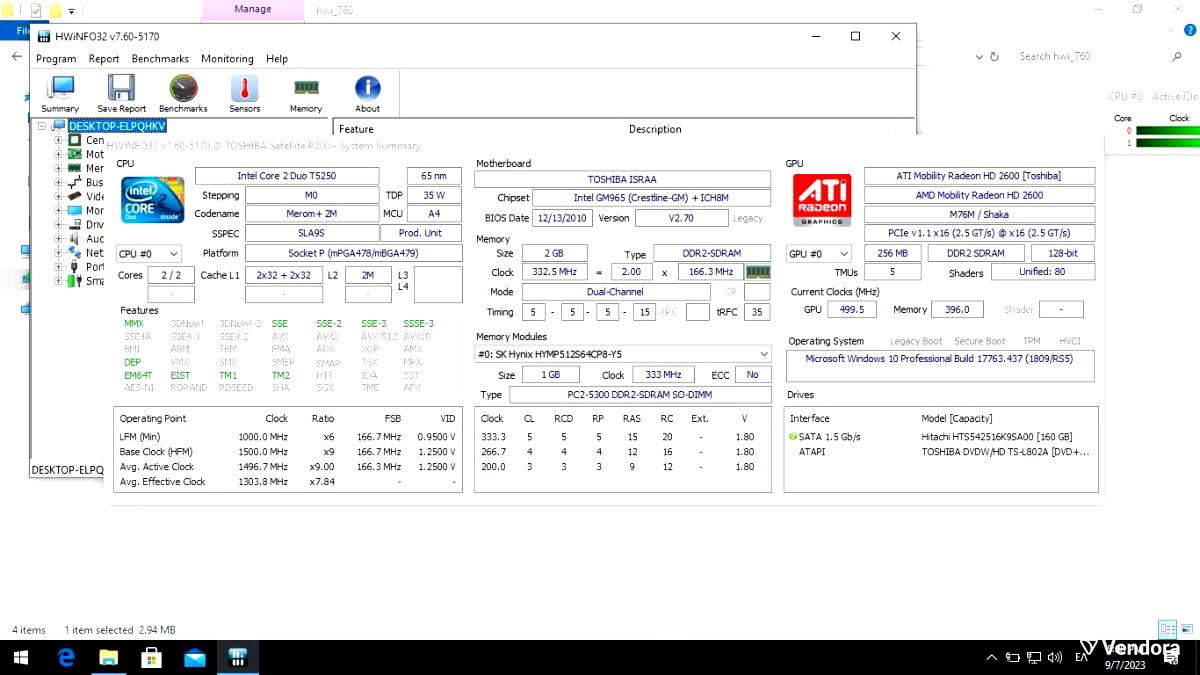Switch to the Manage ribbon tab in Explorer
This screenshot has width=1200, height=675.
point(252,10)
